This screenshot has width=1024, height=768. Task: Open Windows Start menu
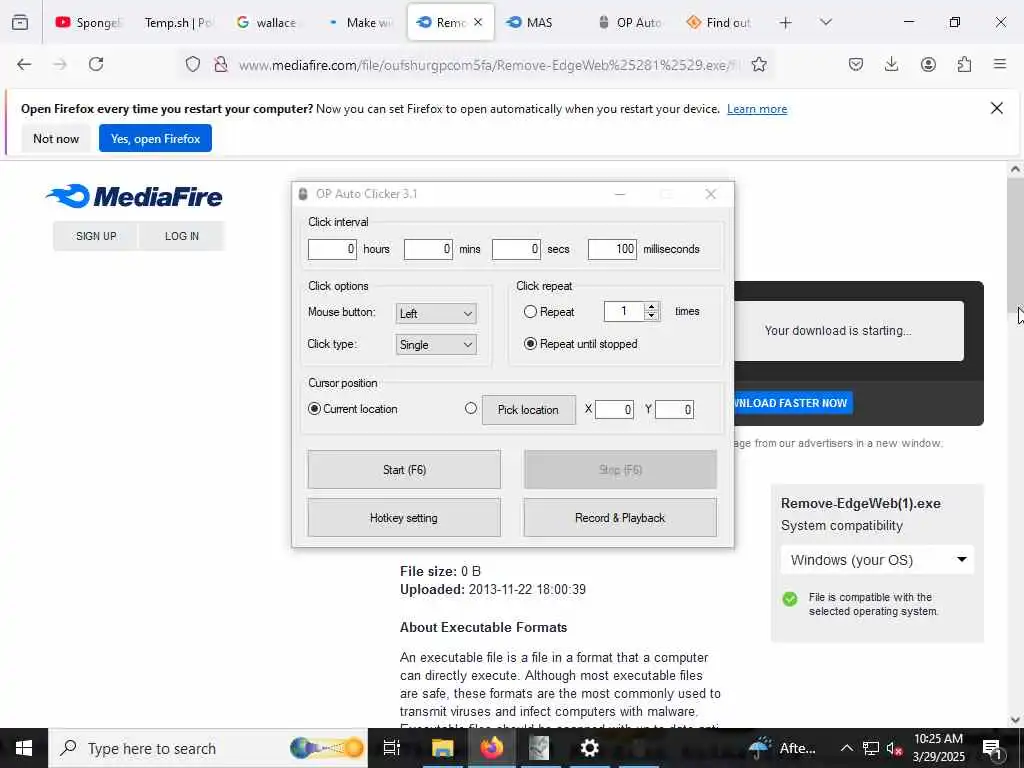[x=24, y=748]
